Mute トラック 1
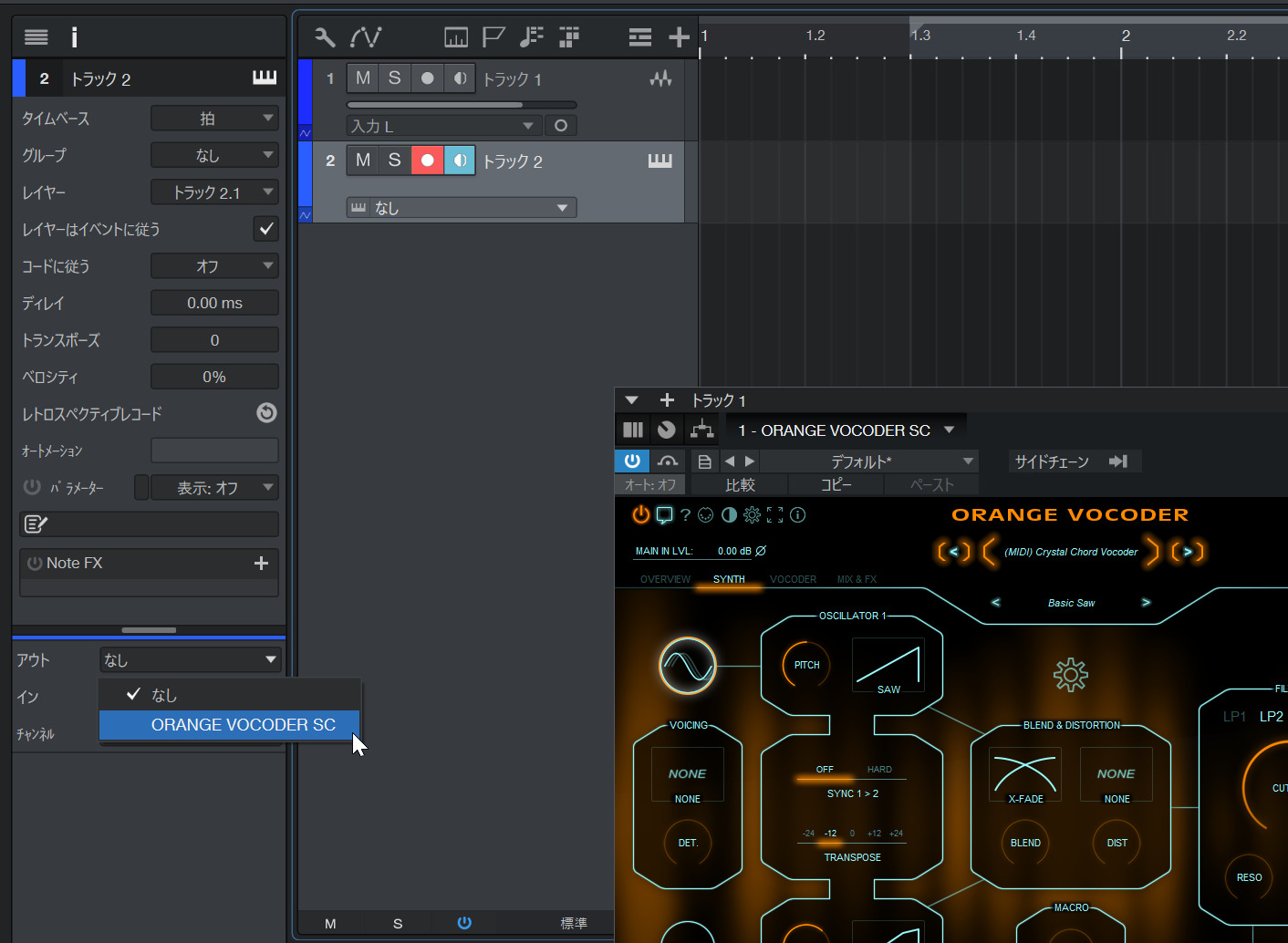Image resolution: width=1288 pixels, height=943 pixels. (x=363, y=78)
